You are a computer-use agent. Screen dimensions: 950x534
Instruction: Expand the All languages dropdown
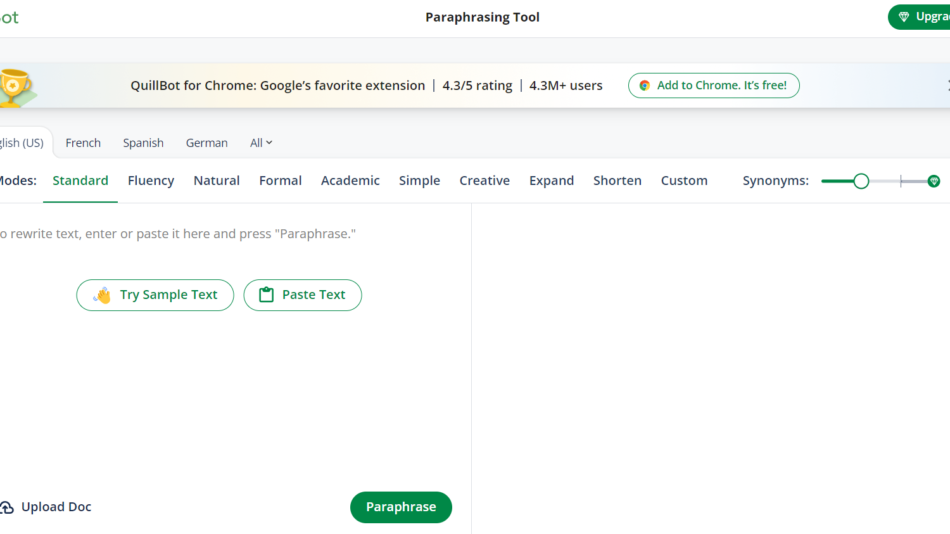[x=261, y=143]
